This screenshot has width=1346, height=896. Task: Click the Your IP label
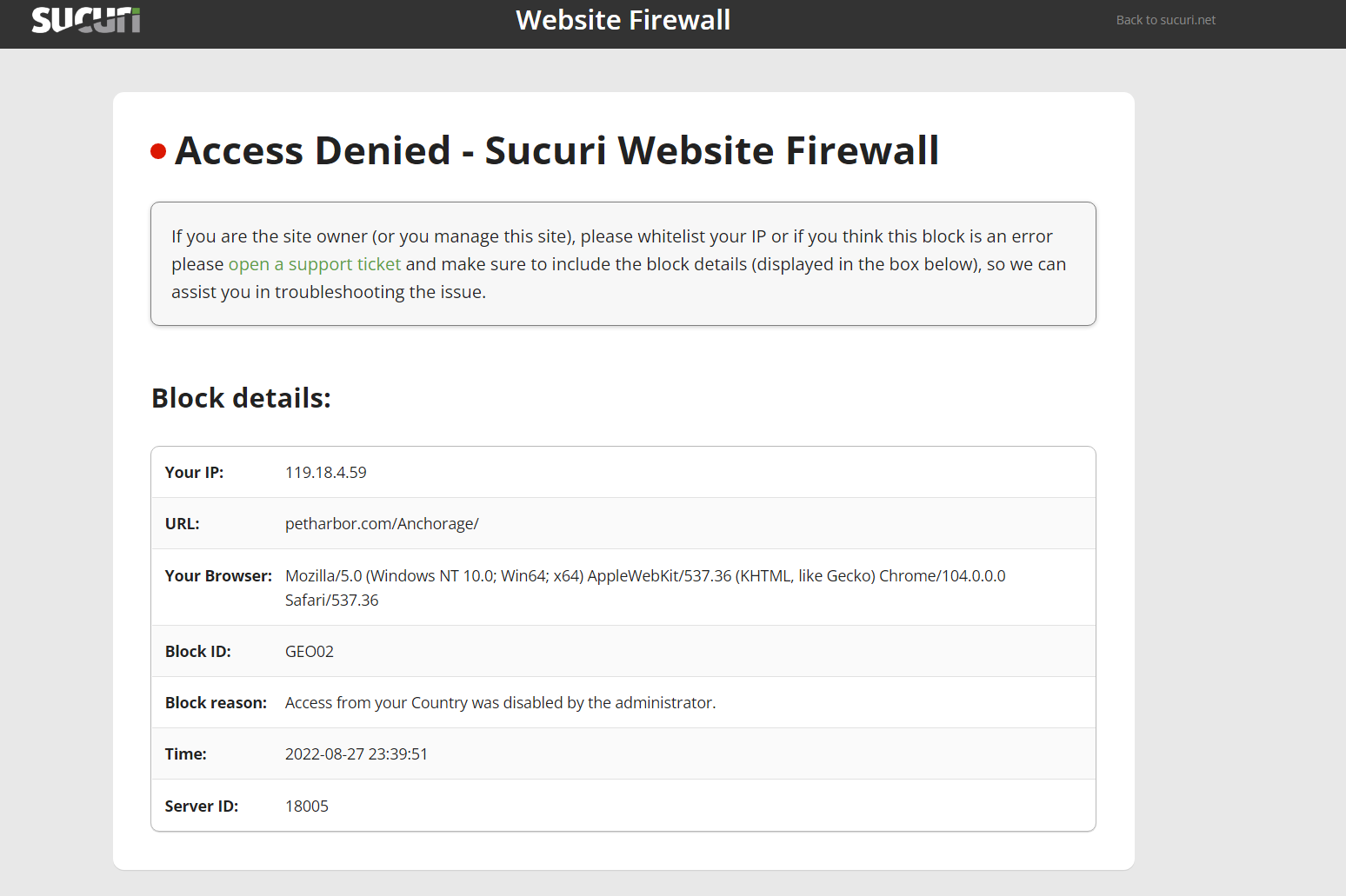194,473
